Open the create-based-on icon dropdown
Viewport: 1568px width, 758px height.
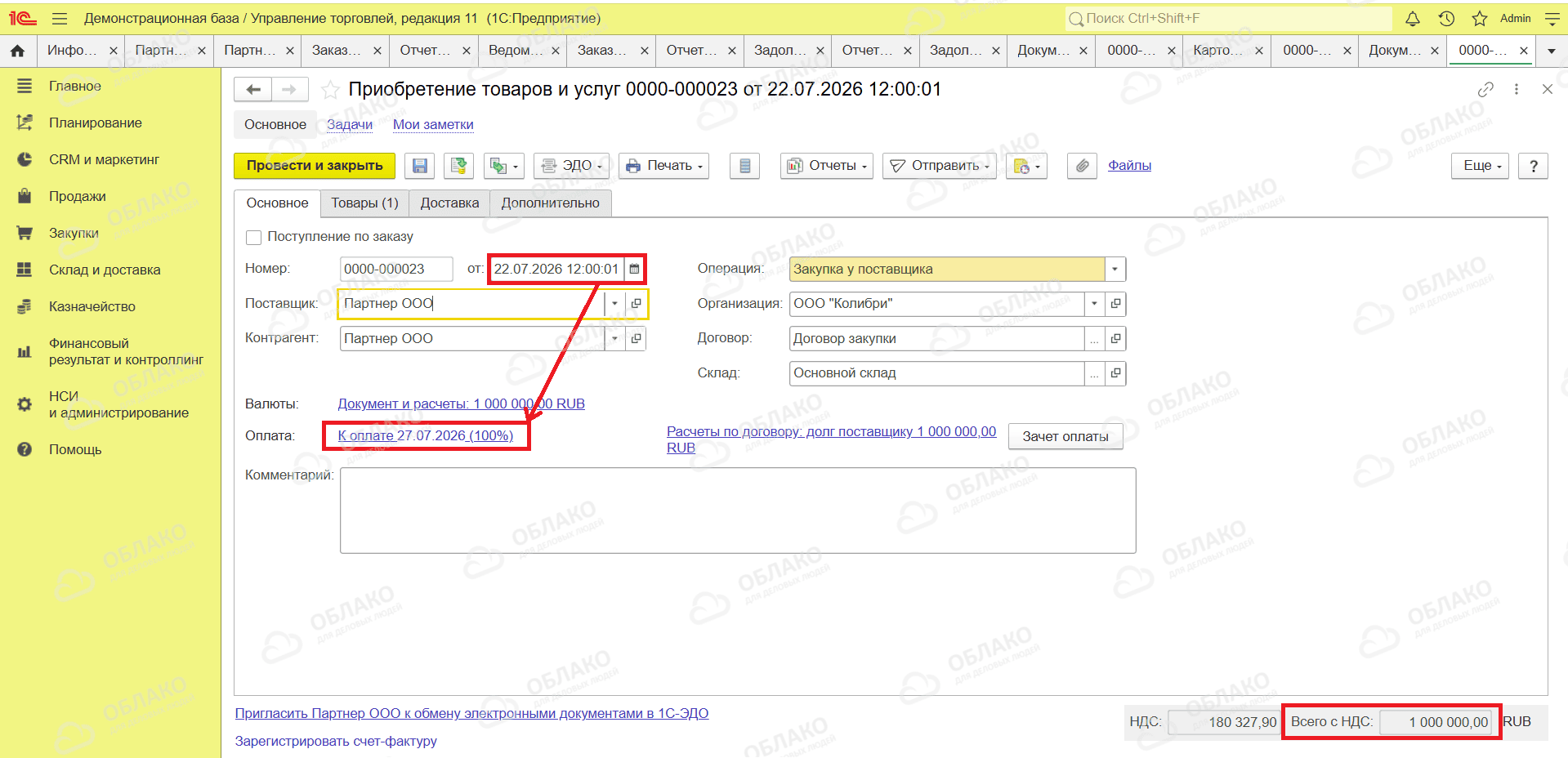(504, 166)
